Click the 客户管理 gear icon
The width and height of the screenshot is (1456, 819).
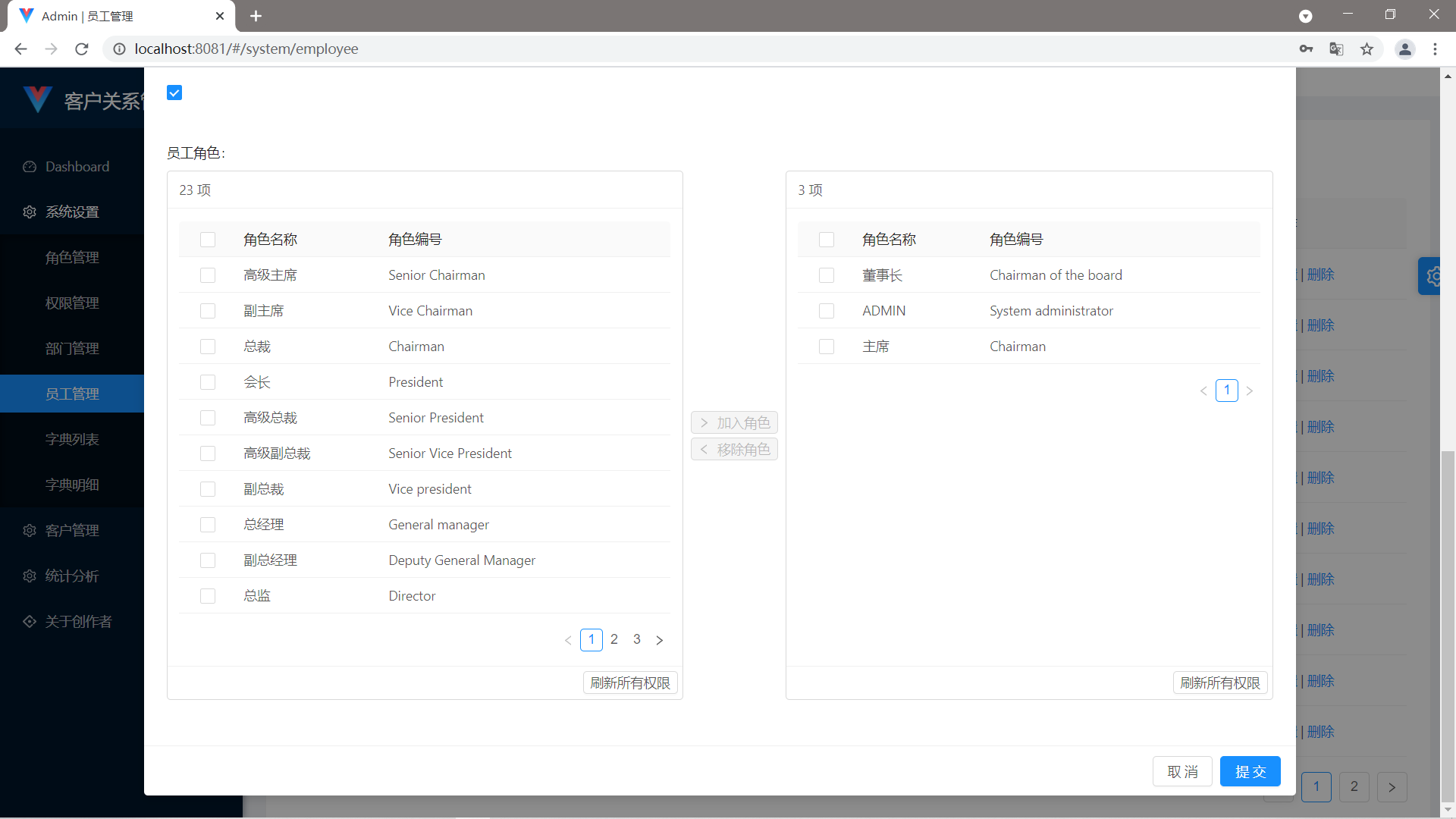[30, 531]
